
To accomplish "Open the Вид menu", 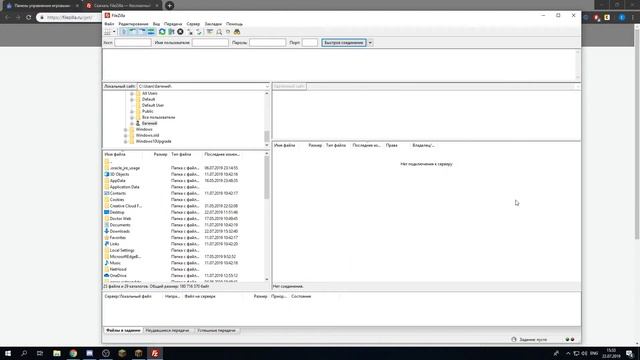I will point(156,24).
